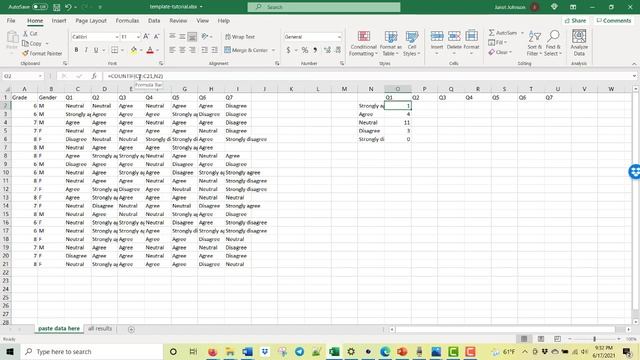Viewport: 640px width, 360px height.
Task: Click the Excel icon in the taskbar
Action: click(334, 351)
